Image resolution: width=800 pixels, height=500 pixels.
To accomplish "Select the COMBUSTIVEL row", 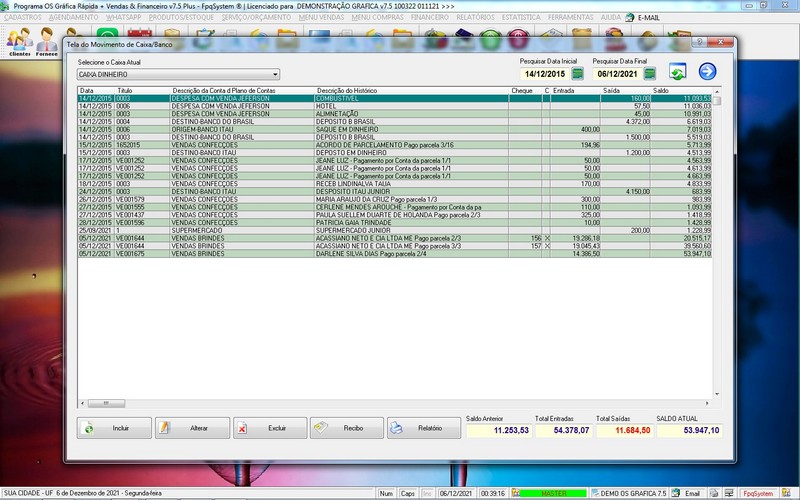I will (x=395, y=98).
